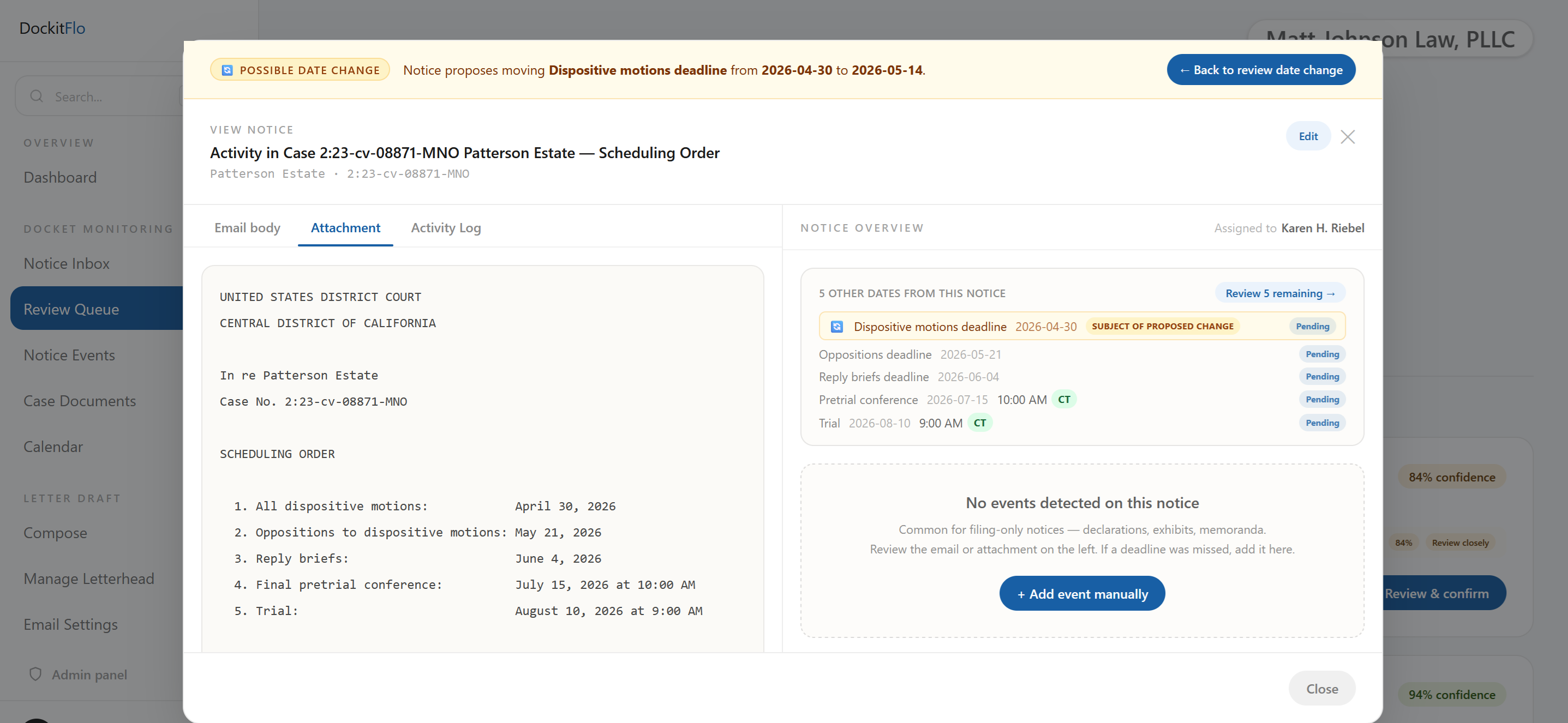1568x723 pixels.
Task: Click assignee name Karen H. Riebel
Action: (x=1322, y=228)
